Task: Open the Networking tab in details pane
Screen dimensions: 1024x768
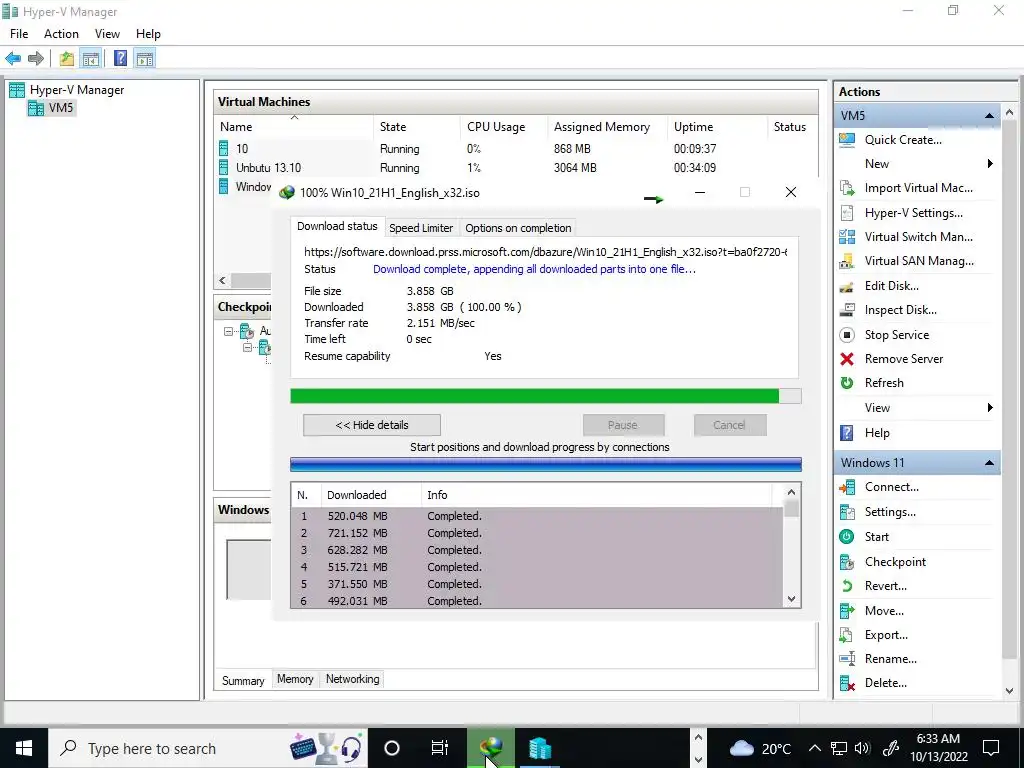Action: (353, 679)
